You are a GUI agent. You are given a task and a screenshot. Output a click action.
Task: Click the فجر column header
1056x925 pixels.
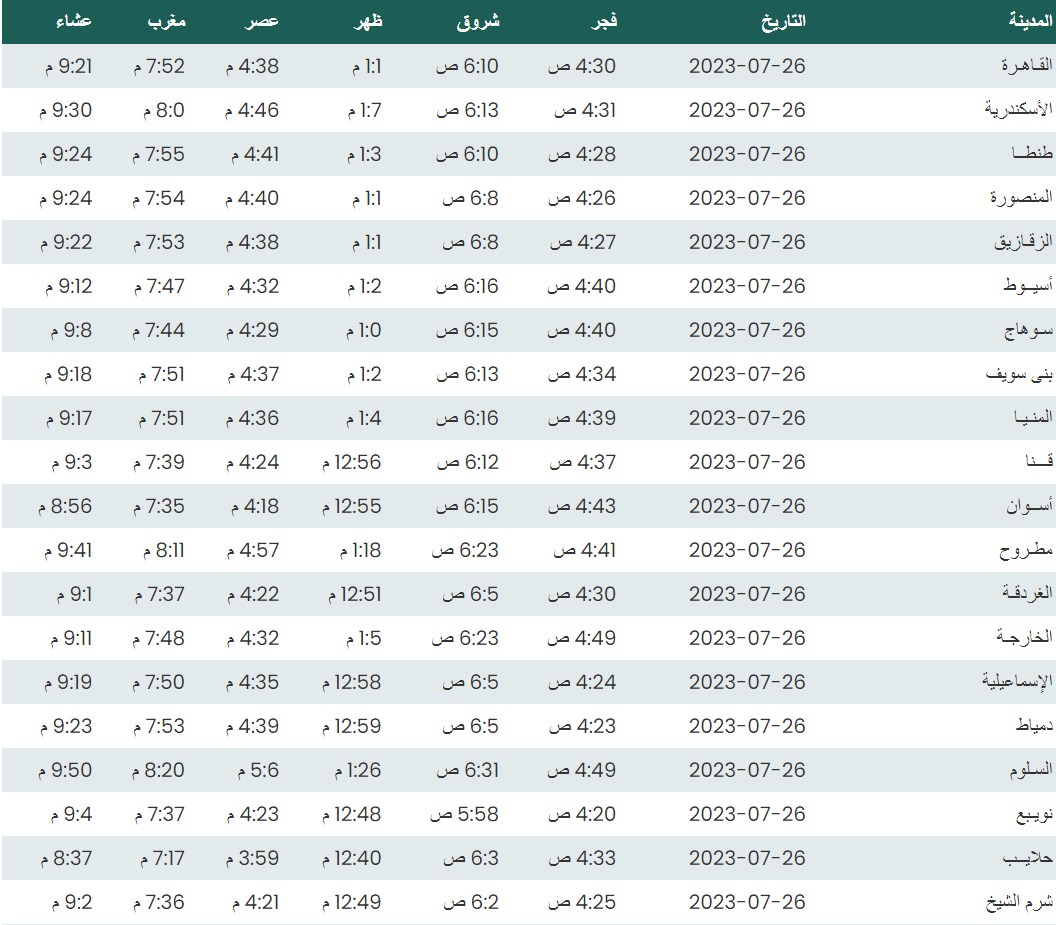click(604, 21)
